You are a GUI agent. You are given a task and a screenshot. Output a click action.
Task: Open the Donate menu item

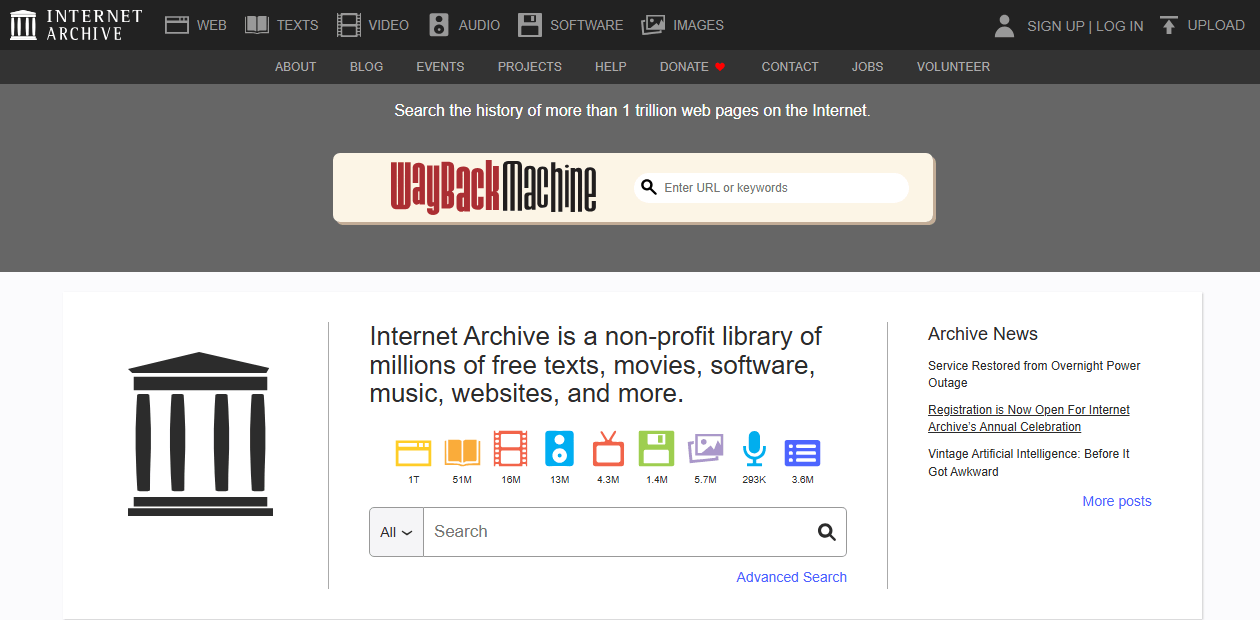684,67
